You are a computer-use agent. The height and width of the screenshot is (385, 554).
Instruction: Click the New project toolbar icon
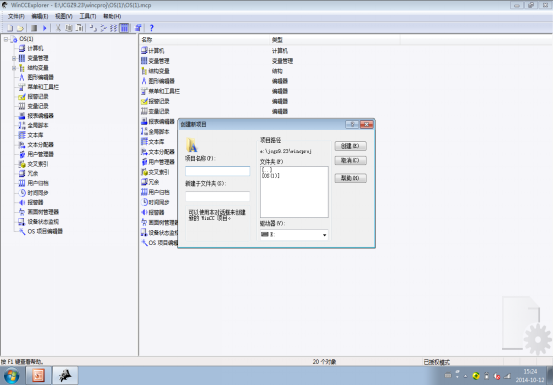[10, 28]
